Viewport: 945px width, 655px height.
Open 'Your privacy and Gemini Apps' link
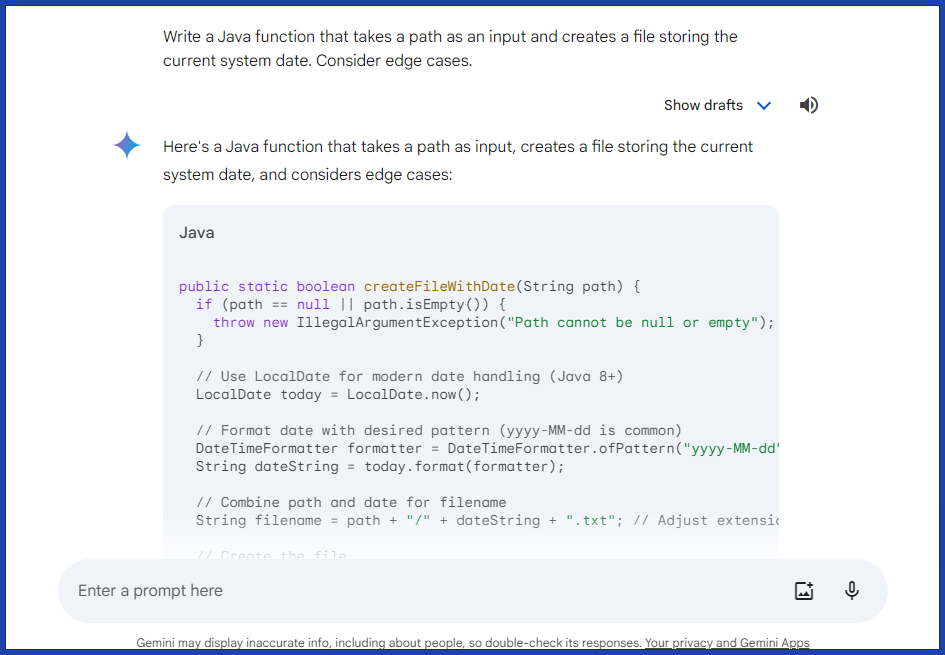[x=727, y=643]
